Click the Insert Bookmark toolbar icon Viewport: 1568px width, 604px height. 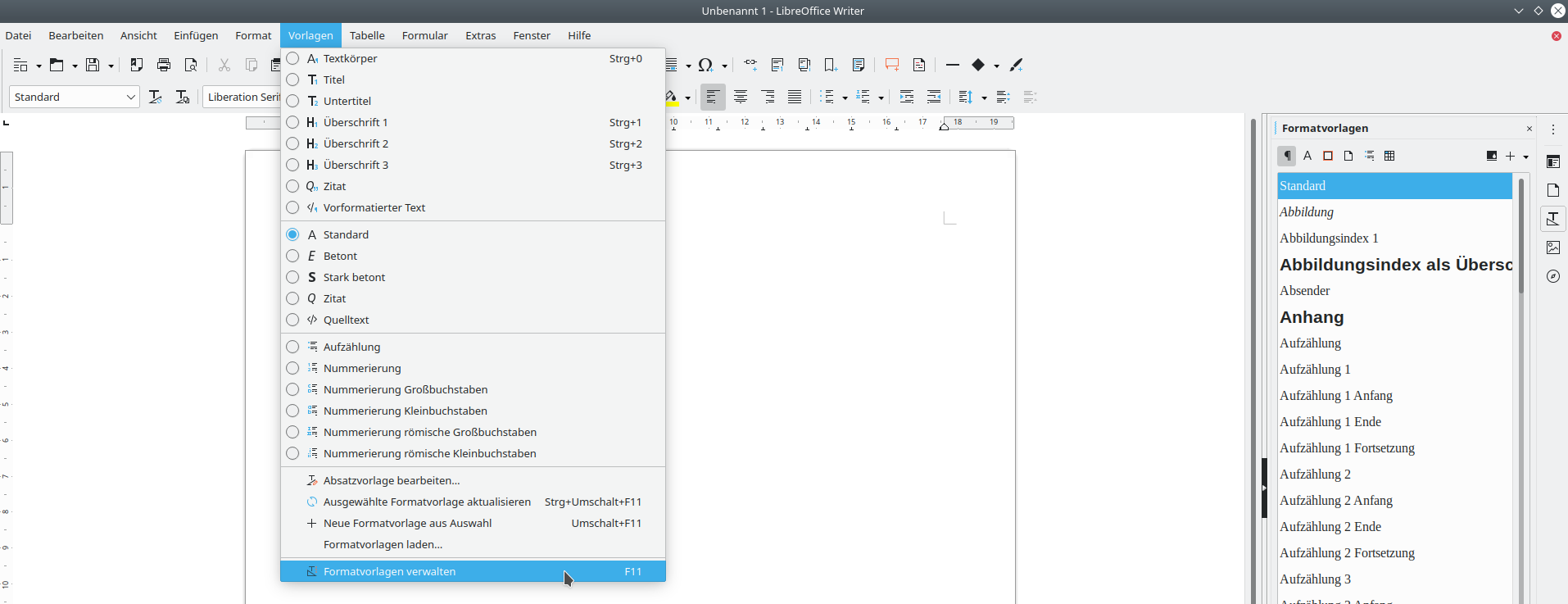pos(831,65)
